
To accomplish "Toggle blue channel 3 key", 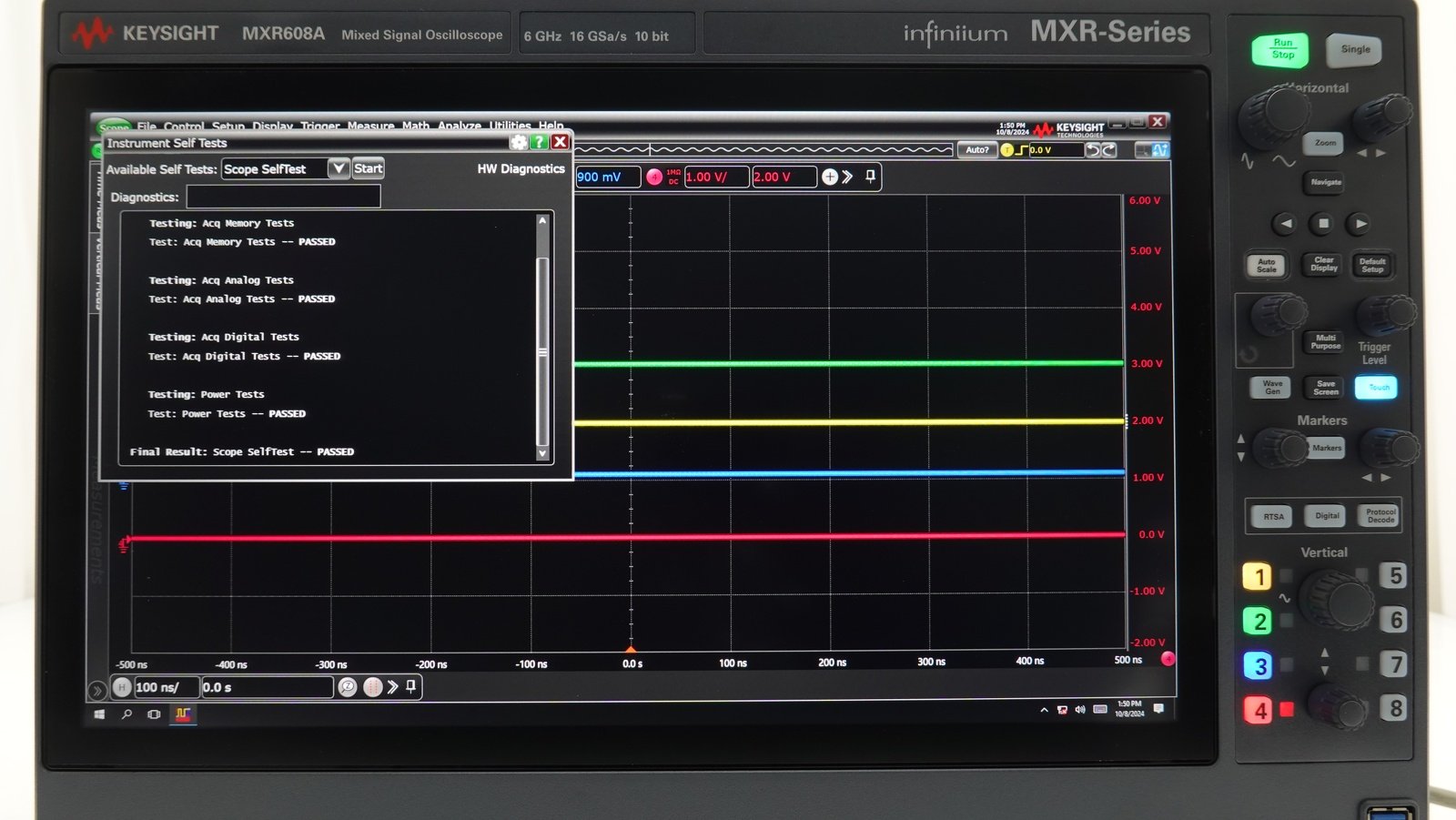I will (1258, 665).
